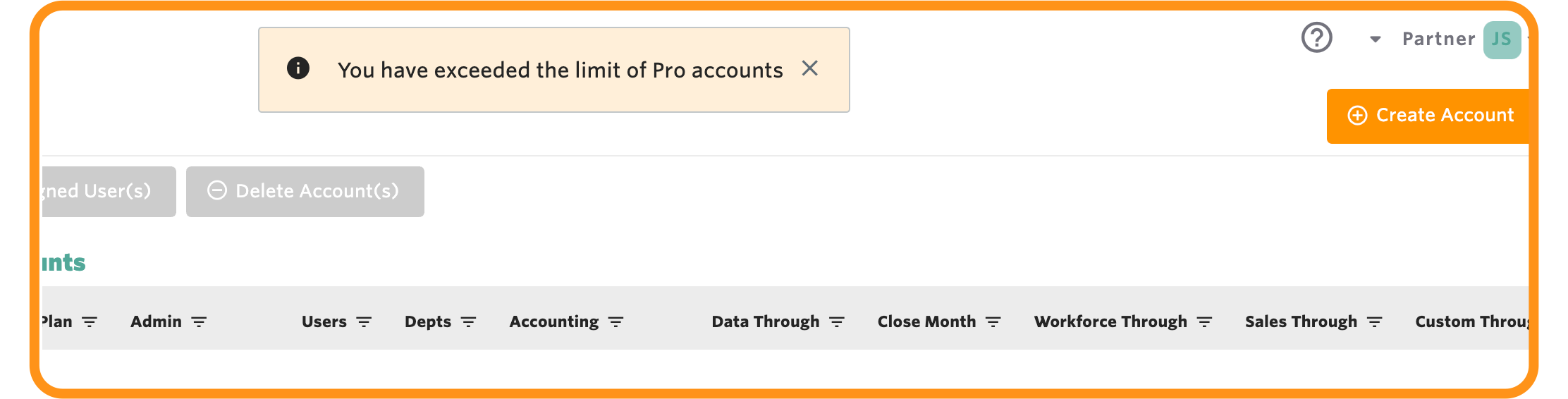Screen dimensions: 1568x399
Task: Select the Partner label in the header
Action: [x=1438, y=39]
